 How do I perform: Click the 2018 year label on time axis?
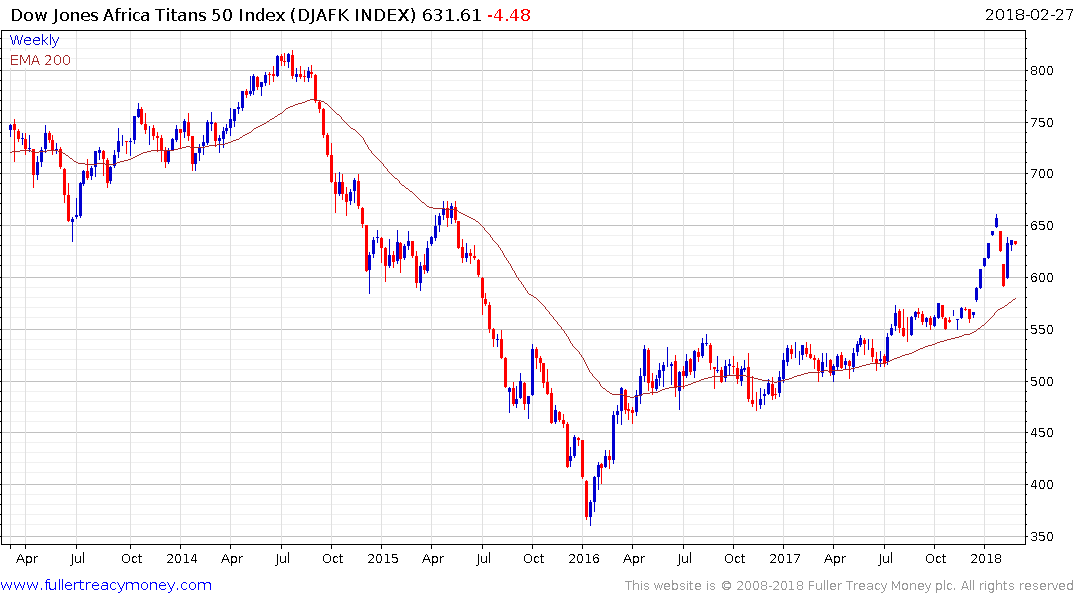coord(986,558)
